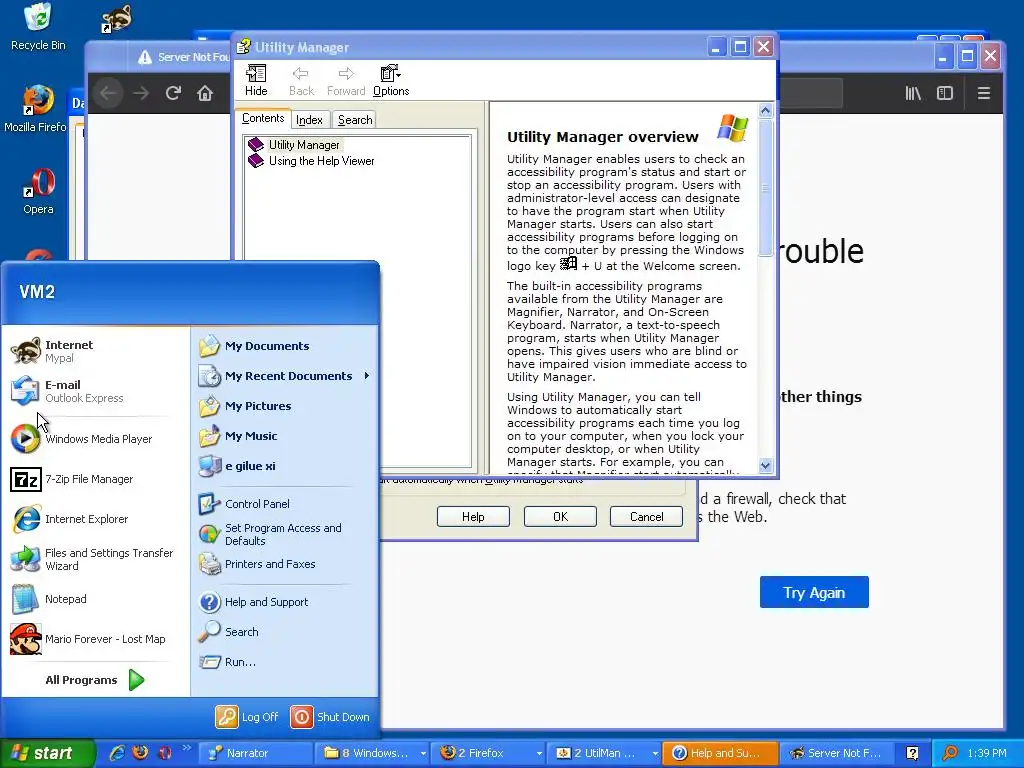Switch to the Contents tab
The width and height of the screenshot is (1024, 768).
click(263, 118)
